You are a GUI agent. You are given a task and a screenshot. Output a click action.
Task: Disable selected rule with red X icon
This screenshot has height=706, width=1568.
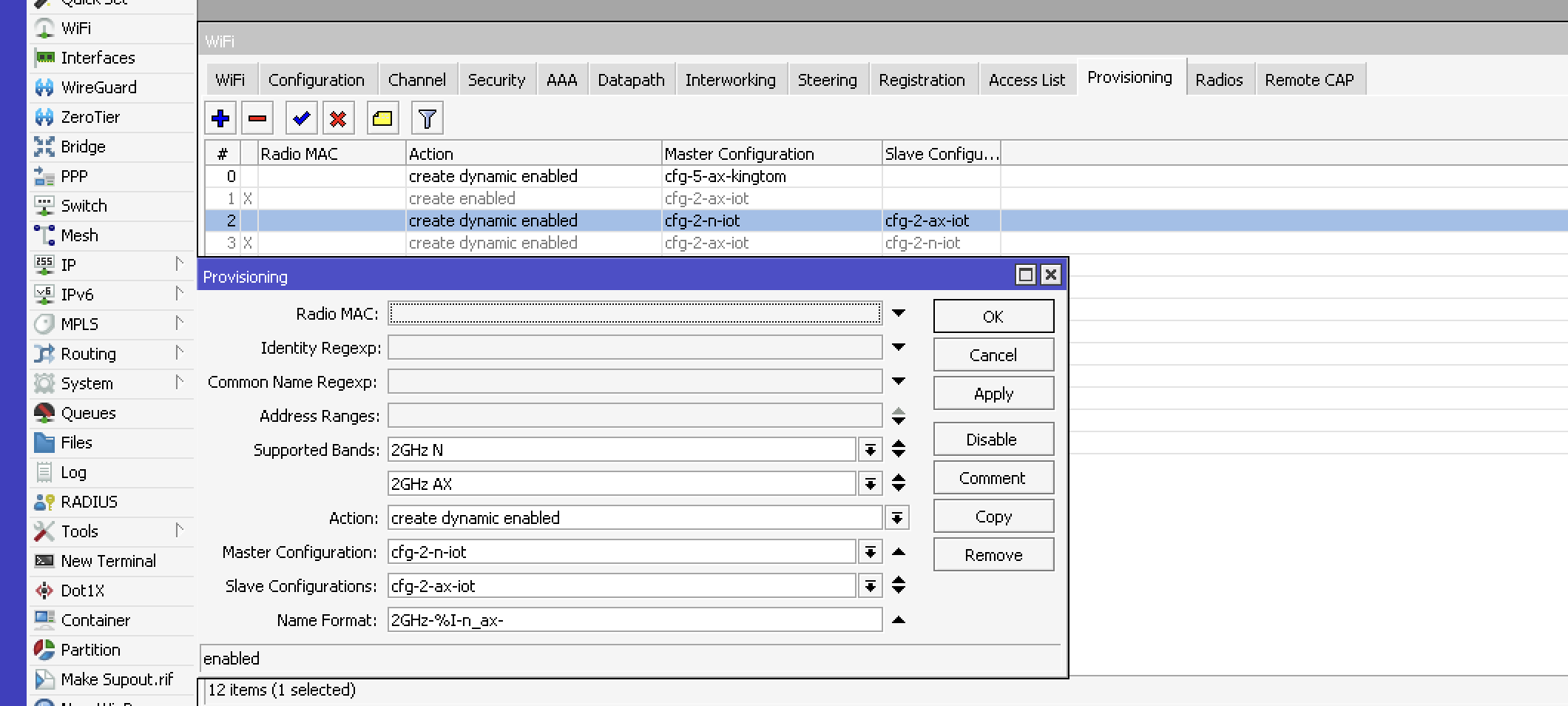(x=338, y=118)
